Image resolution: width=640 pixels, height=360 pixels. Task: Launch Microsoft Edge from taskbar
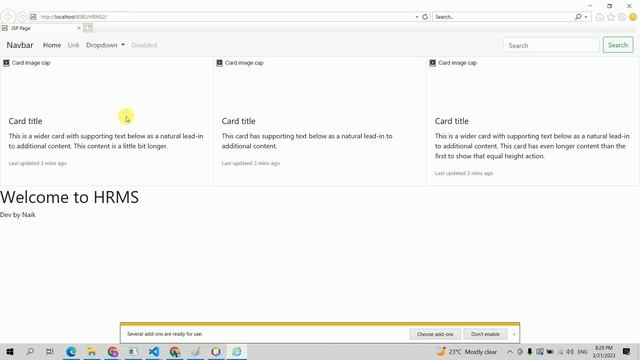[x=71, y=351]
